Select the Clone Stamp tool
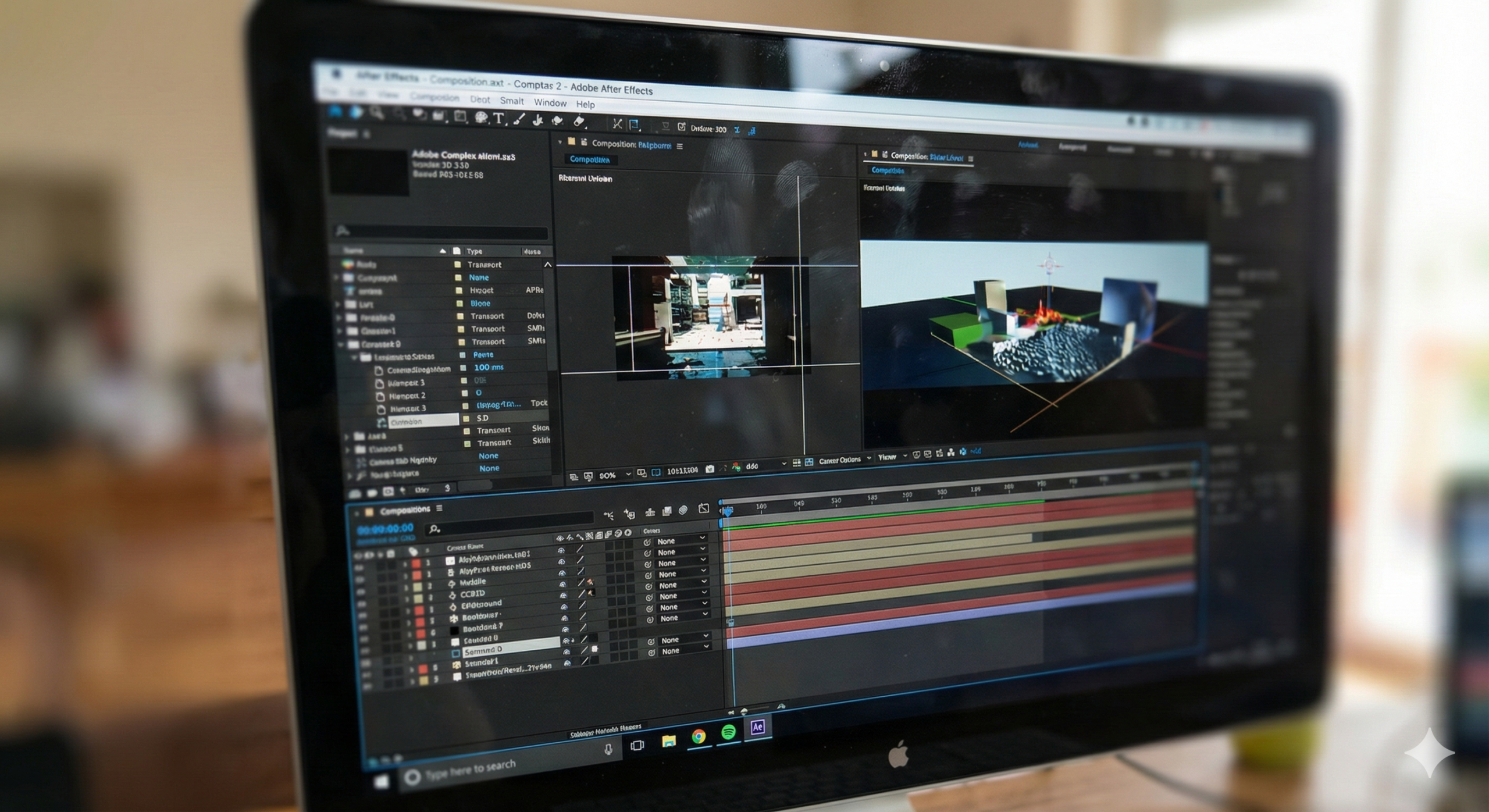1489x812 pixels. (538, 120)
